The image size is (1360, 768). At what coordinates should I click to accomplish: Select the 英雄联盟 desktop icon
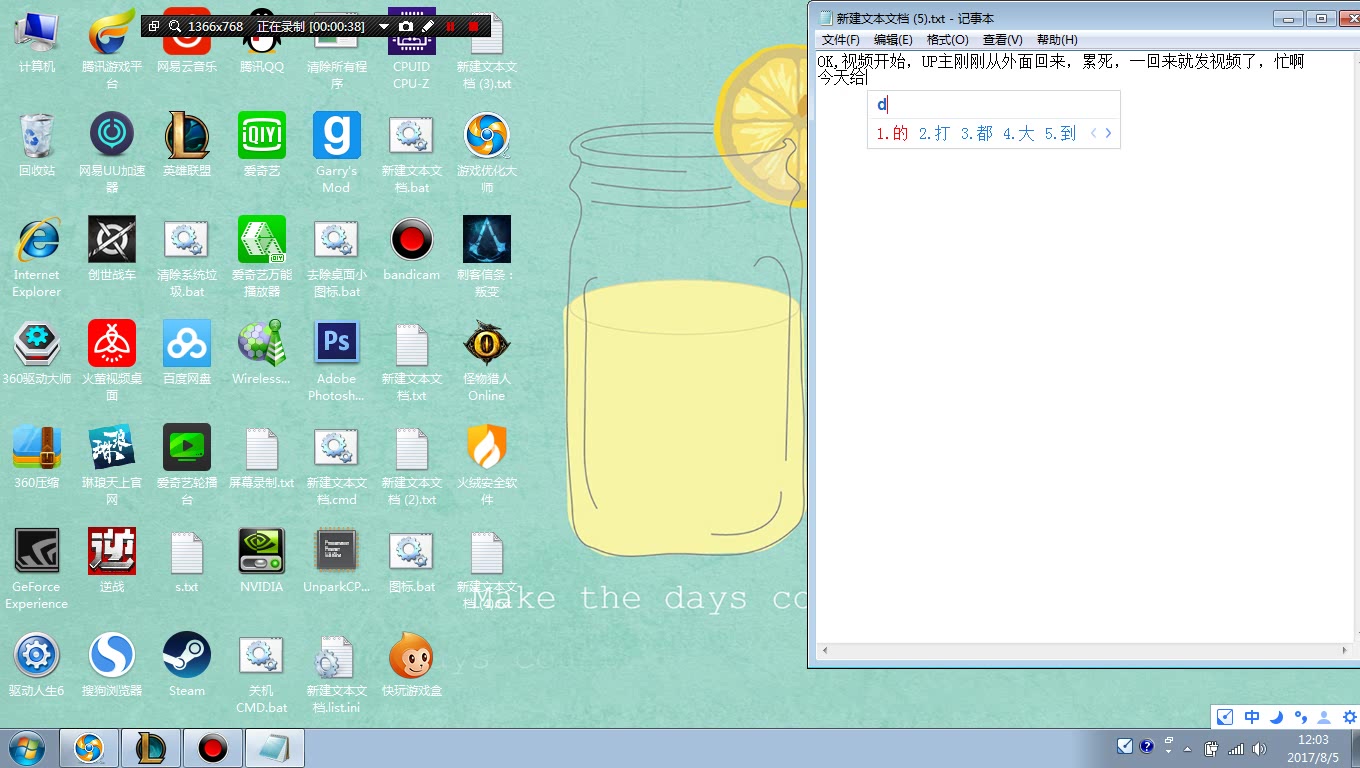(x=187, y=145)
